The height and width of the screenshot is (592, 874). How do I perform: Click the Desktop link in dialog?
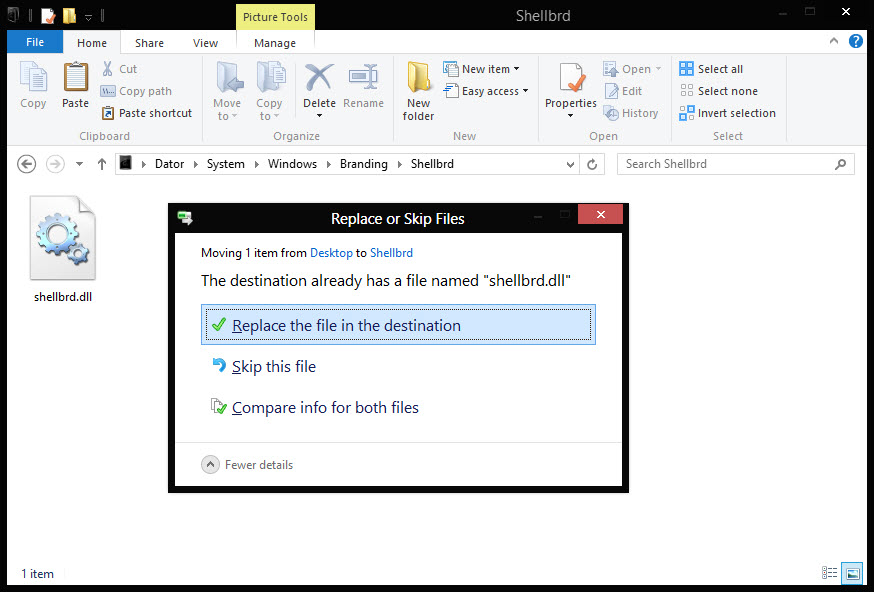point(331,253)
